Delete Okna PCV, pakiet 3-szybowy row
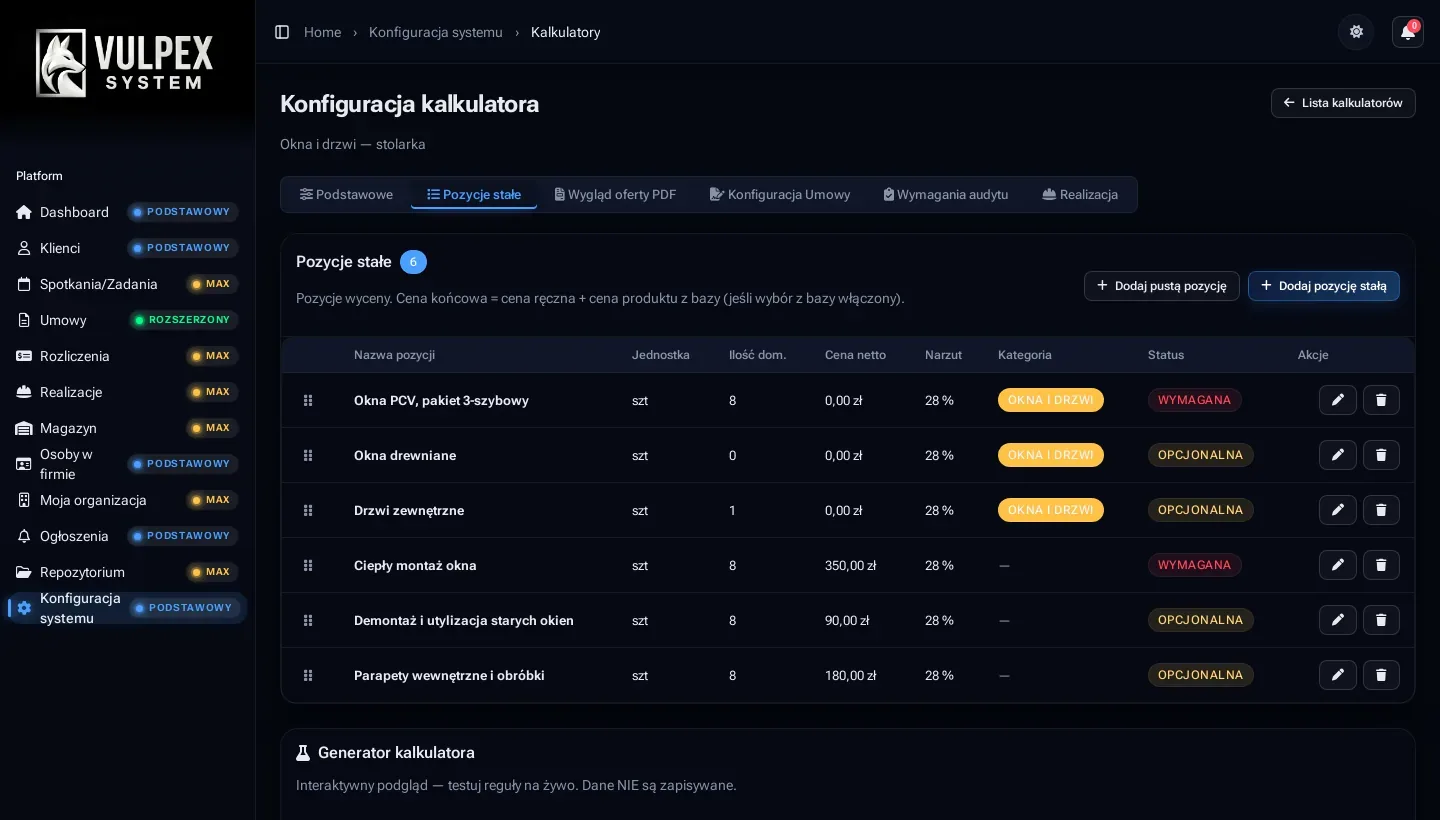 (1381, 400)
